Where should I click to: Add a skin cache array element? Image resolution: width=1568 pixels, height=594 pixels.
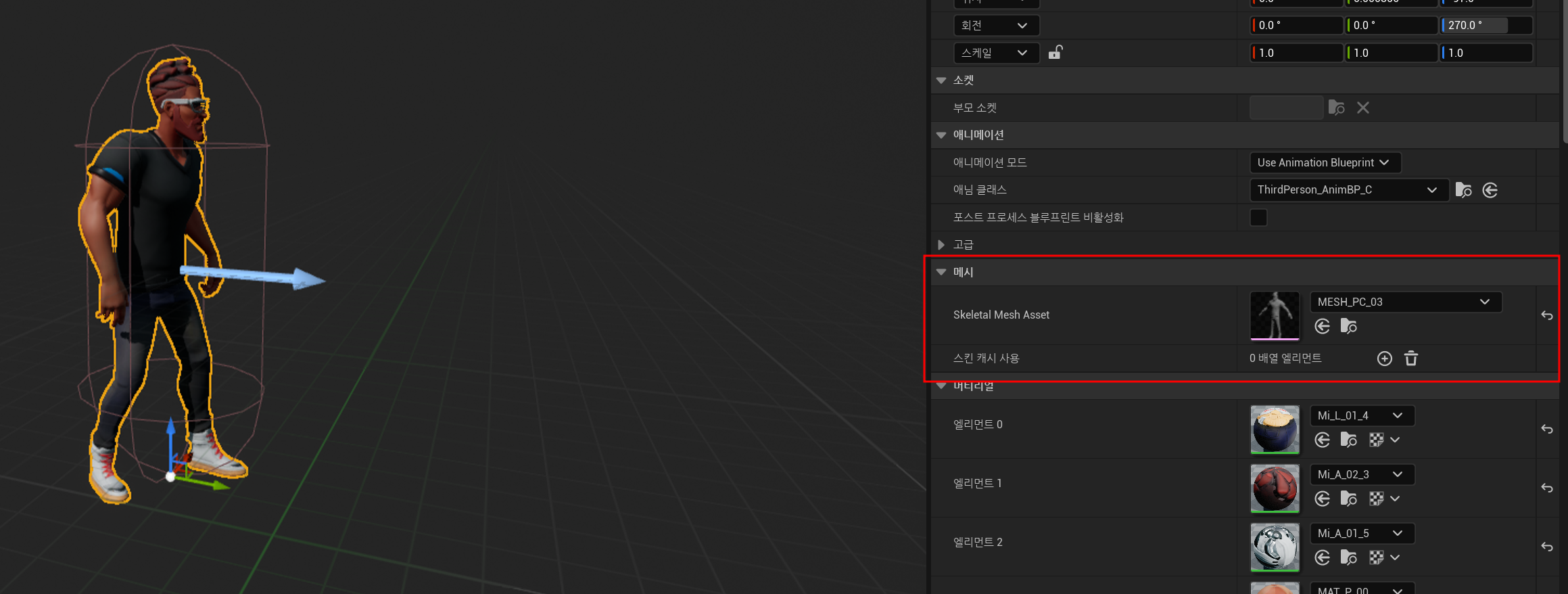[x=1385, y=359]
